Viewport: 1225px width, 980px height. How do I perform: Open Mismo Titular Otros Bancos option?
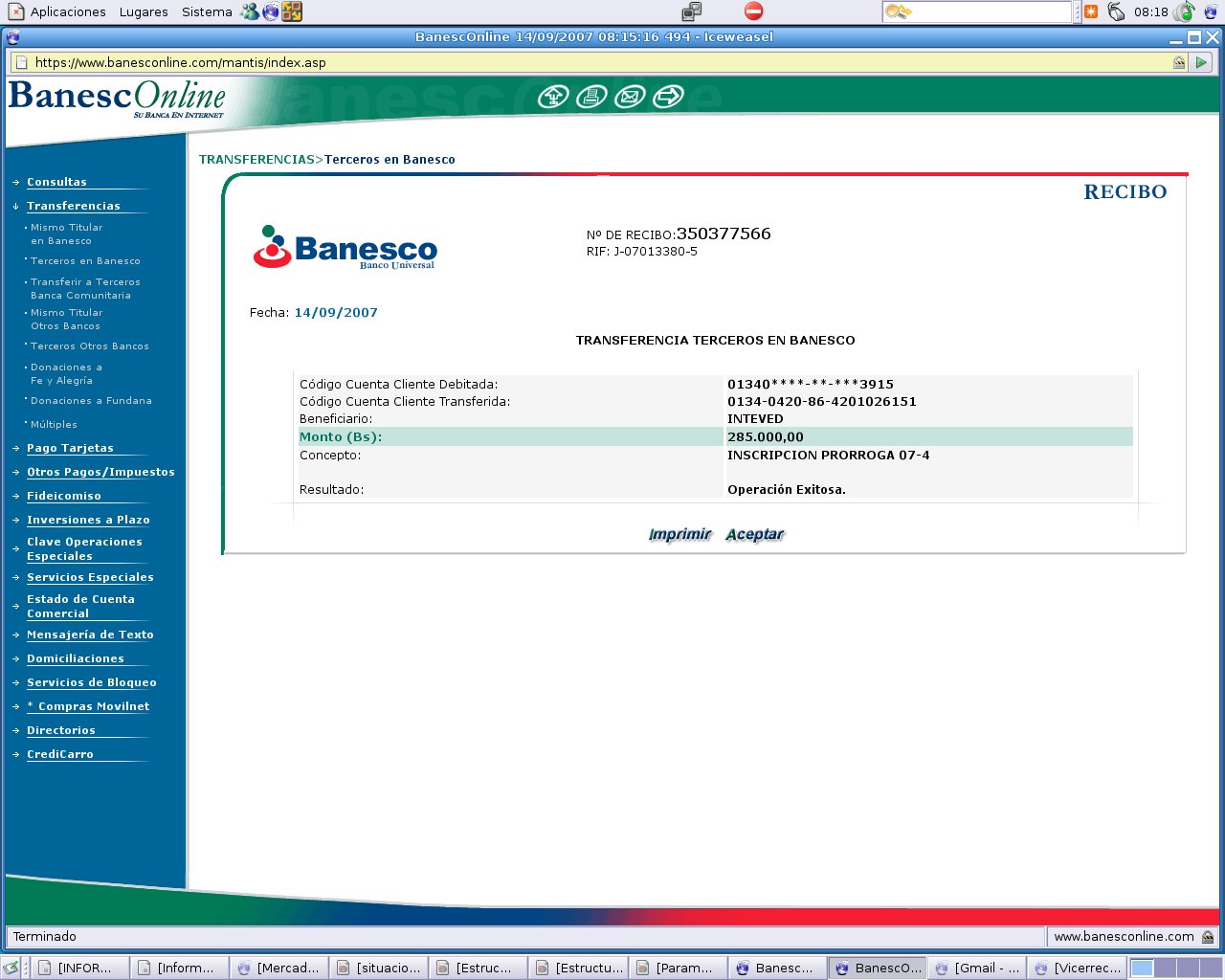click(66, 320)
